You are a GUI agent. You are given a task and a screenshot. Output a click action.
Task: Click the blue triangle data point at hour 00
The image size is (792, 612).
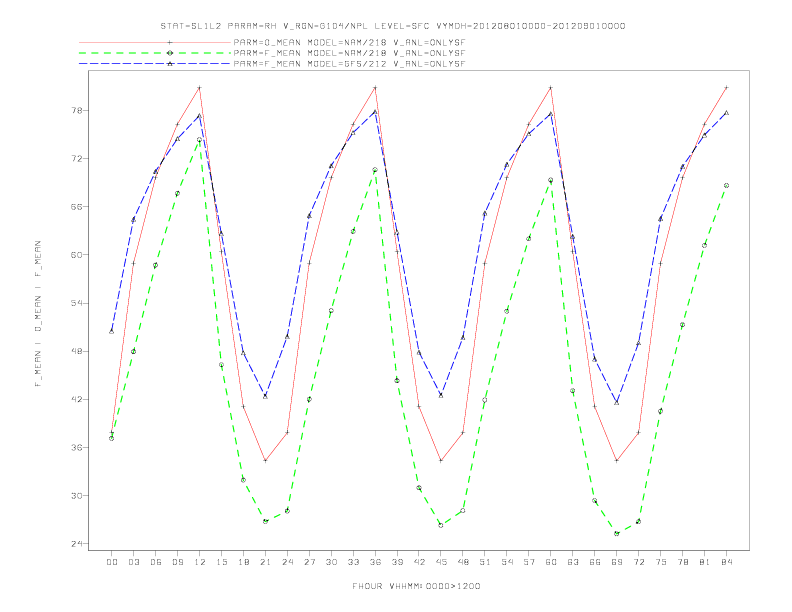(x=112, y=331)
